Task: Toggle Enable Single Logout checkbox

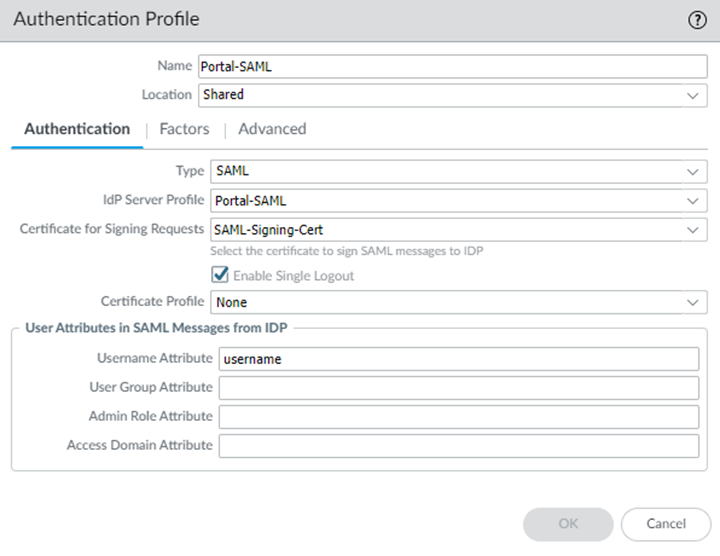Action: click(x=221, y=275)
